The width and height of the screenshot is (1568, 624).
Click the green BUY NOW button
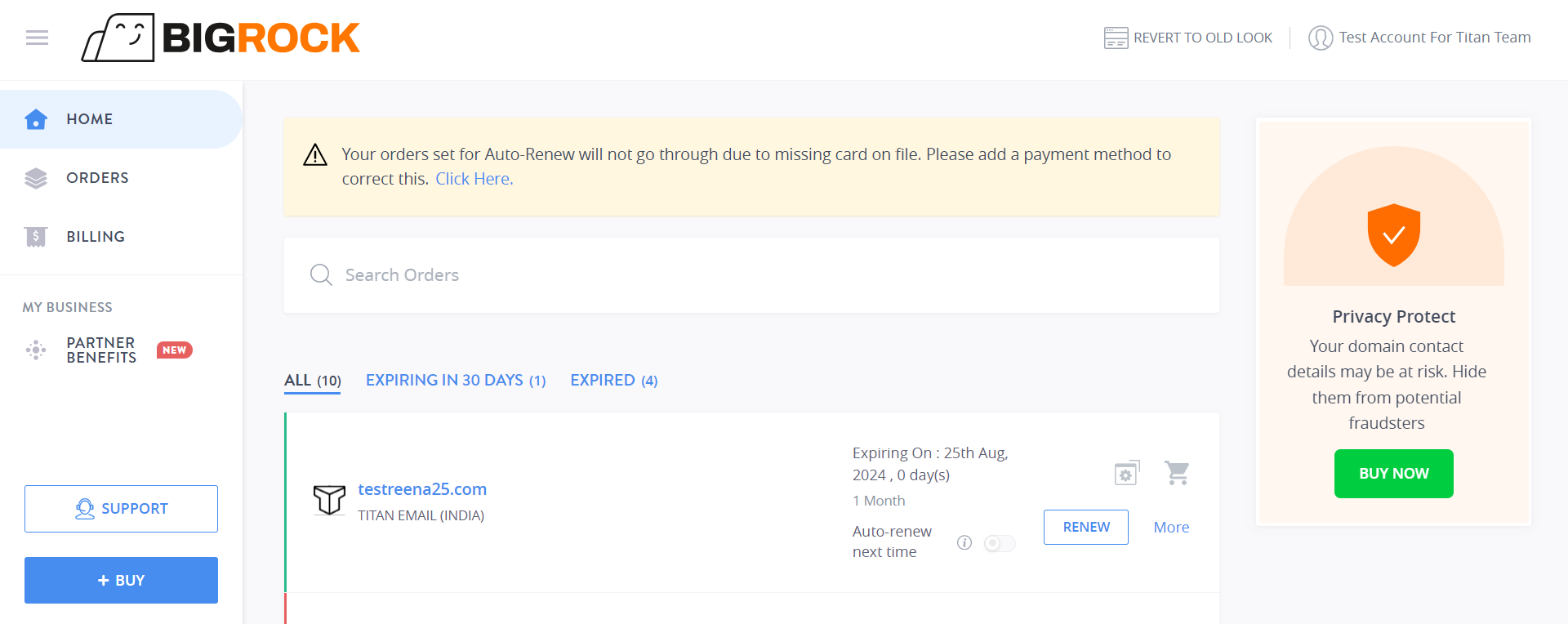click(1394, 474)
